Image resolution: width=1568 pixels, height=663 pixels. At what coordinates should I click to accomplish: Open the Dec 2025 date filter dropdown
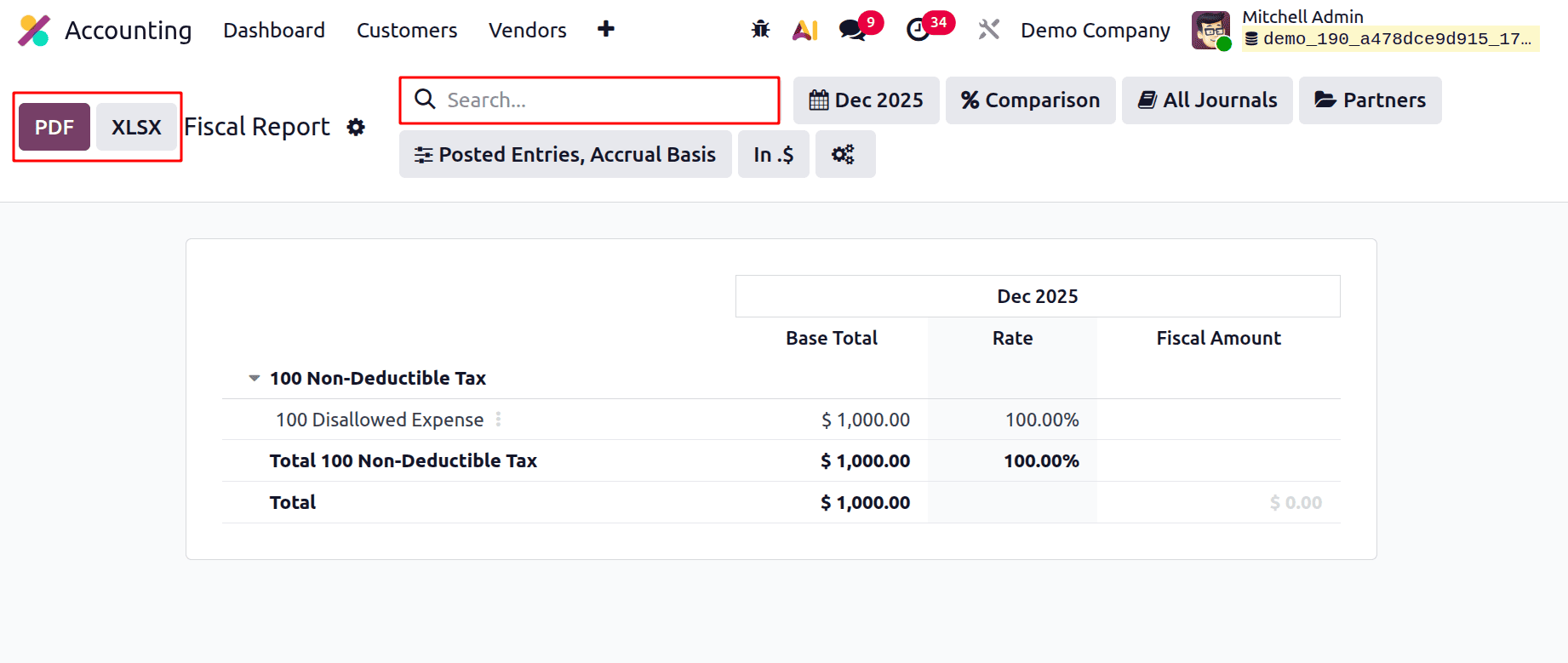pyautogui.click(x=867, y=100)
